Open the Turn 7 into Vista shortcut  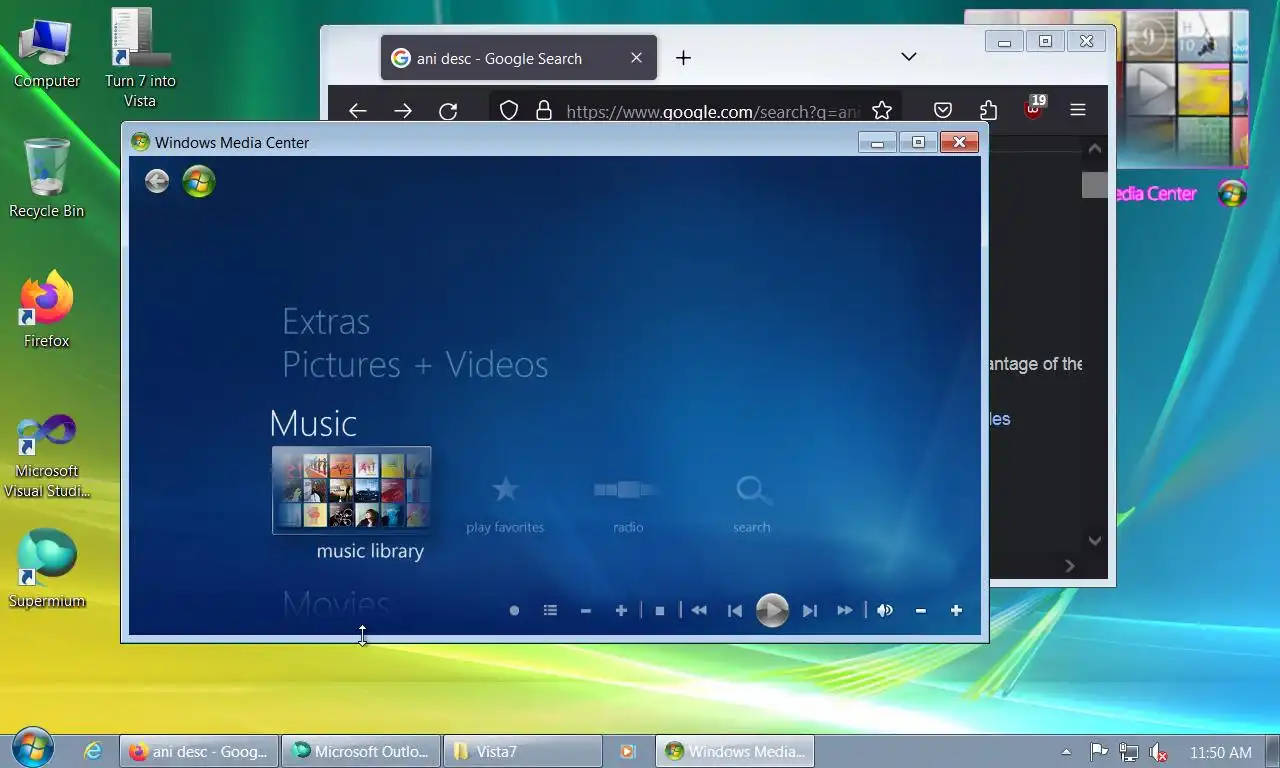[x=140, y=58]
